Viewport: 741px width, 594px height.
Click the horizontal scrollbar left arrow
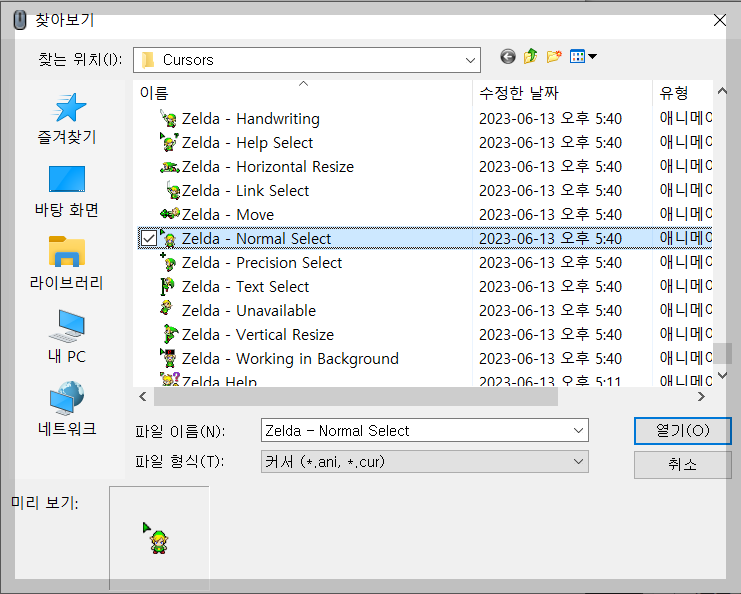coord(143,396)
